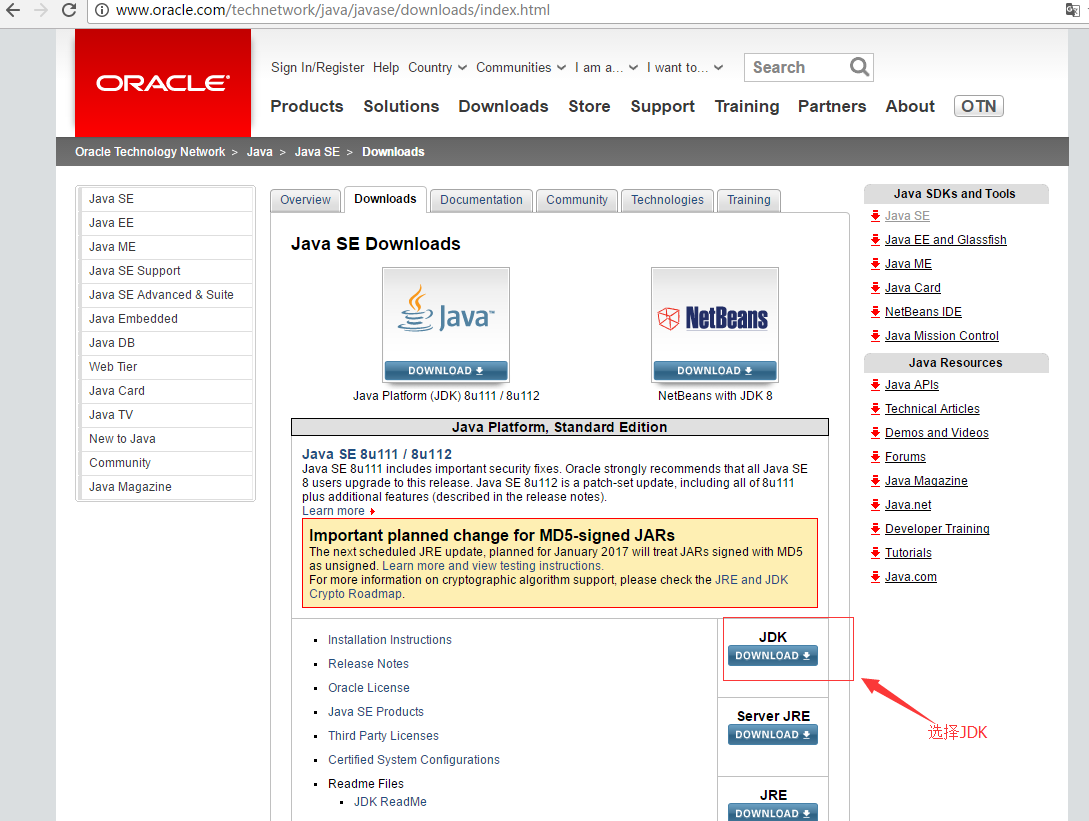Click Download button under NetBeans logo

715,371
